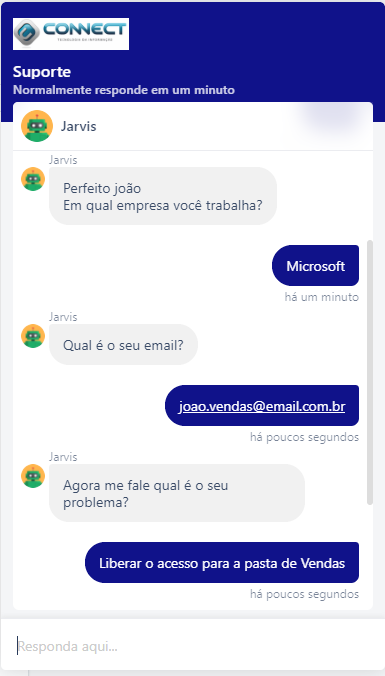Click the 'Agora me fale qual é o seu problema?' bubble
Viewport: 385px width, 676px height.
coord(177,493)
